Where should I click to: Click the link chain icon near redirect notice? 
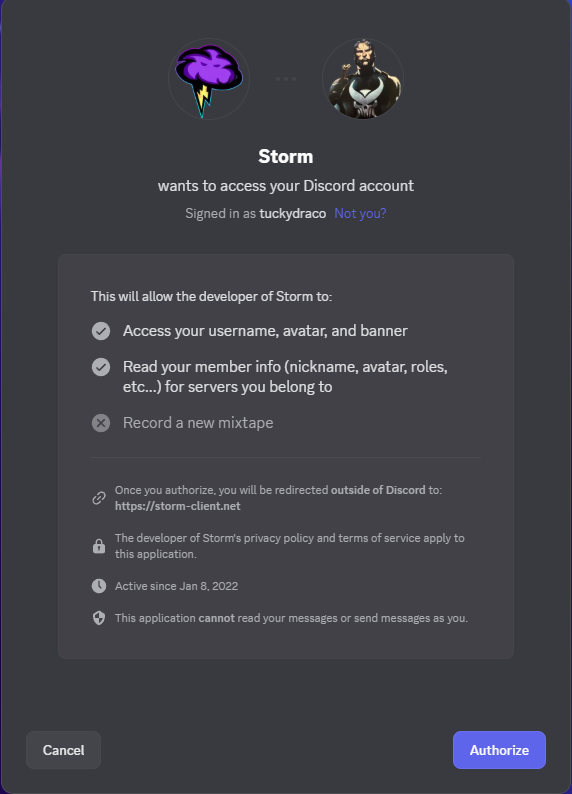[x=99, y=498]
